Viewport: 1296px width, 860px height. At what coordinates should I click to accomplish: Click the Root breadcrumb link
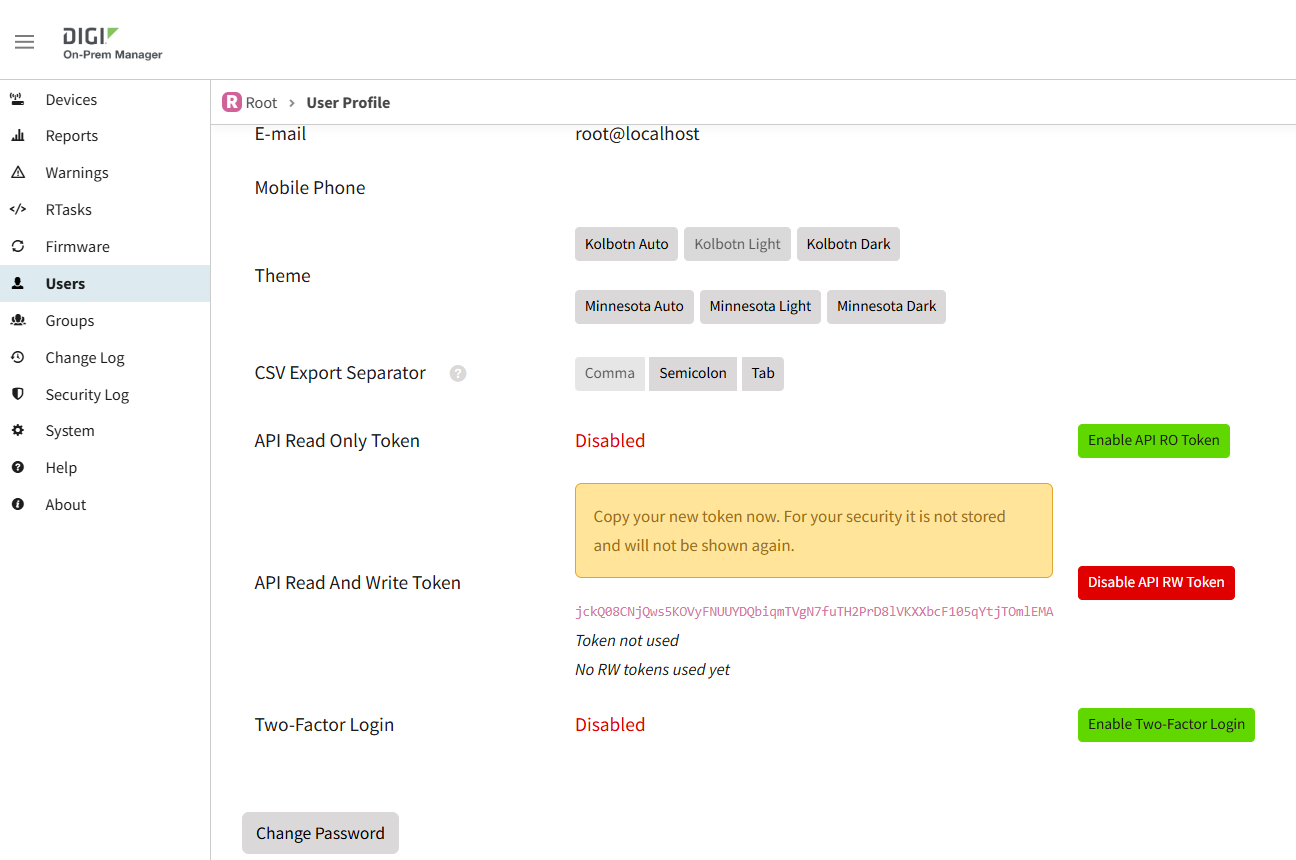click(261, 102)
